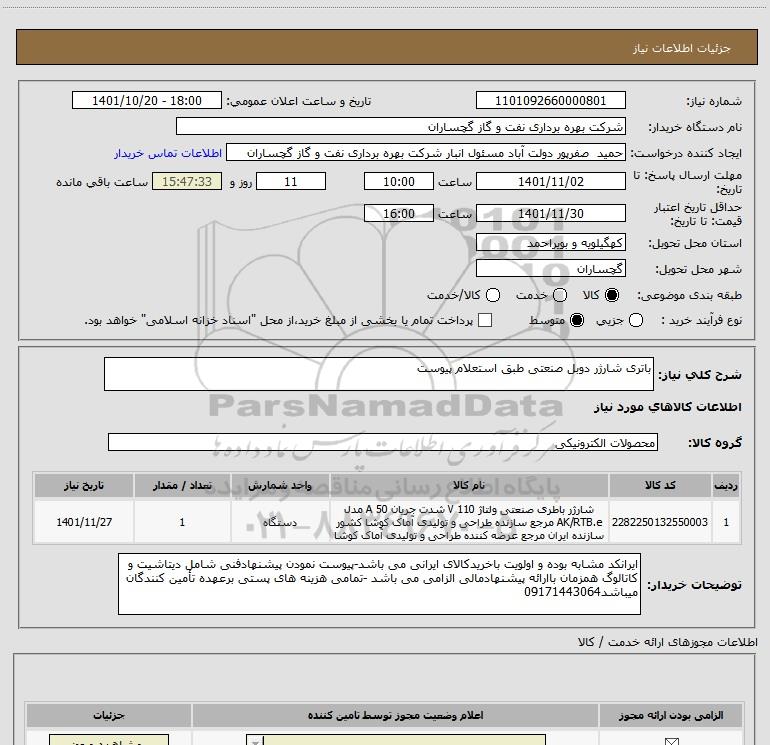Click the اطلاعات مجوزهای ارائه خدمت / کالا heading
This screenshot has height=745, width=770.
pyautogui.click(x=667, y=642)
